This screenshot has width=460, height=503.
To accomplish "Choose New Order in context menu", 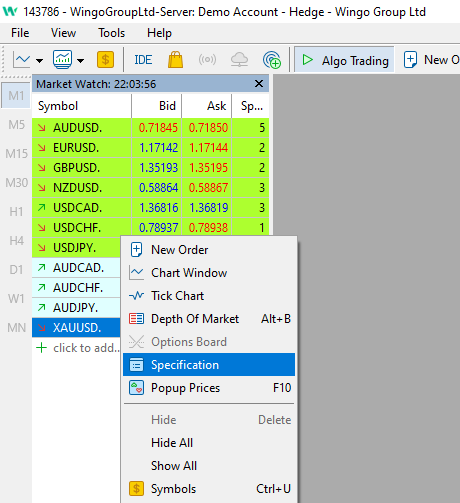I will click(209, 250).
